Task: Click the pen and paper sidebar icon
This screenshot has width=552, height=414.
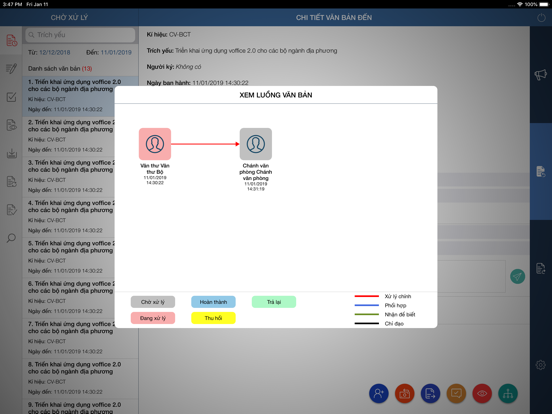Action: tap(11, 68)
